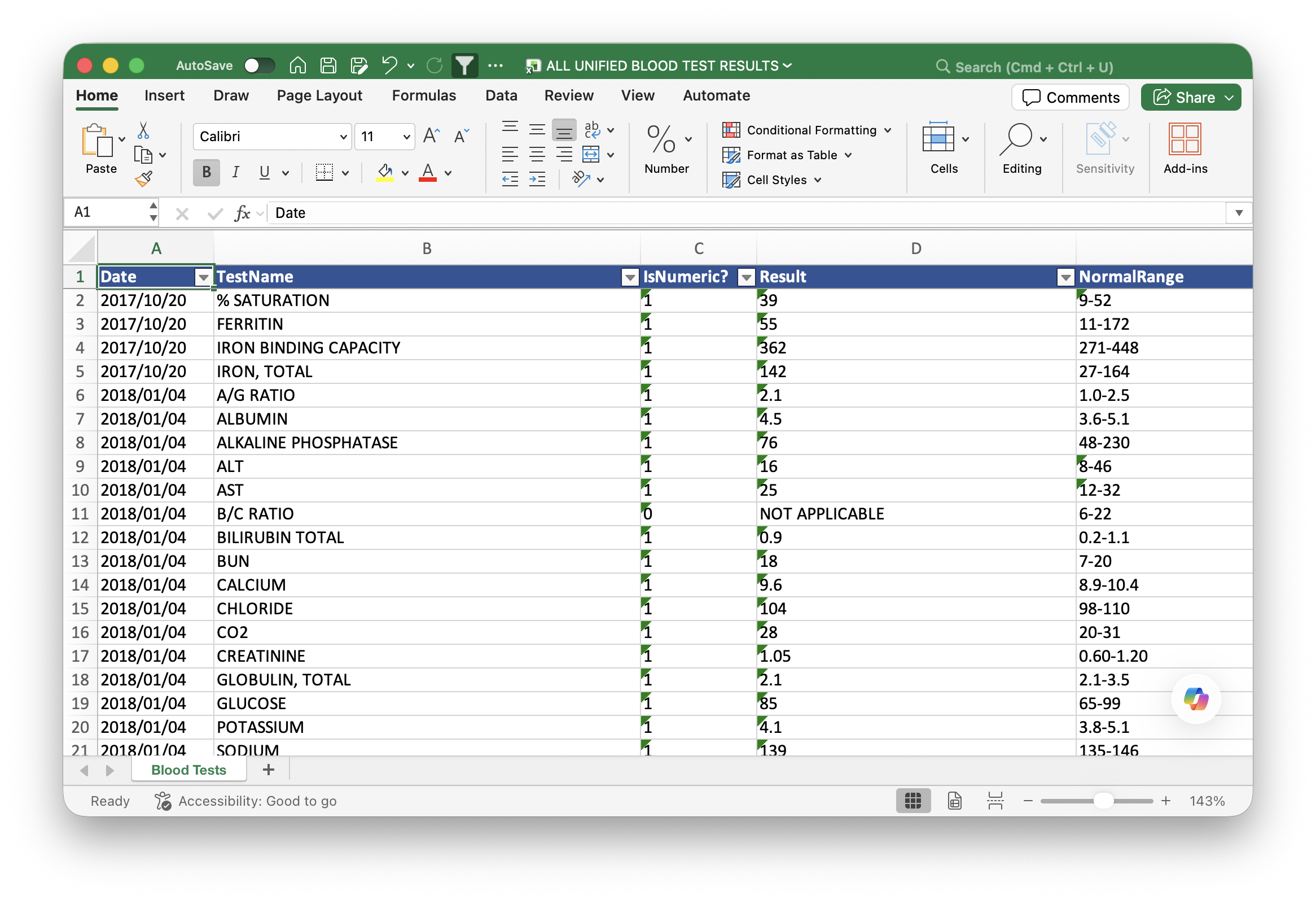Click the Name Box showing A1
The image size is (1316, 900).
pos(111,212)
